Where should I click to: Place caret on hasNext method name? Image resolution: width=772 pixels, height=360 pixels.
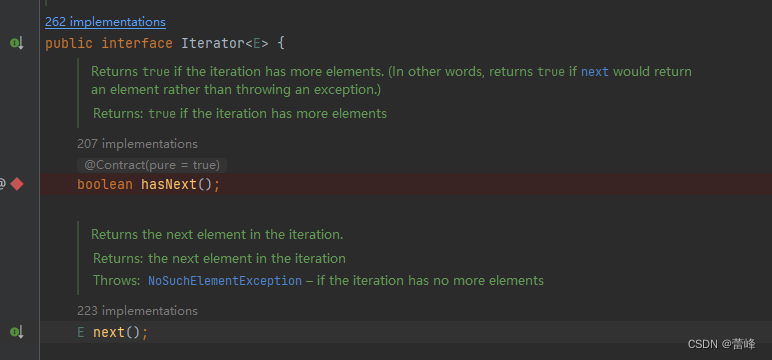pyautogui.click(x=169, y=185)
